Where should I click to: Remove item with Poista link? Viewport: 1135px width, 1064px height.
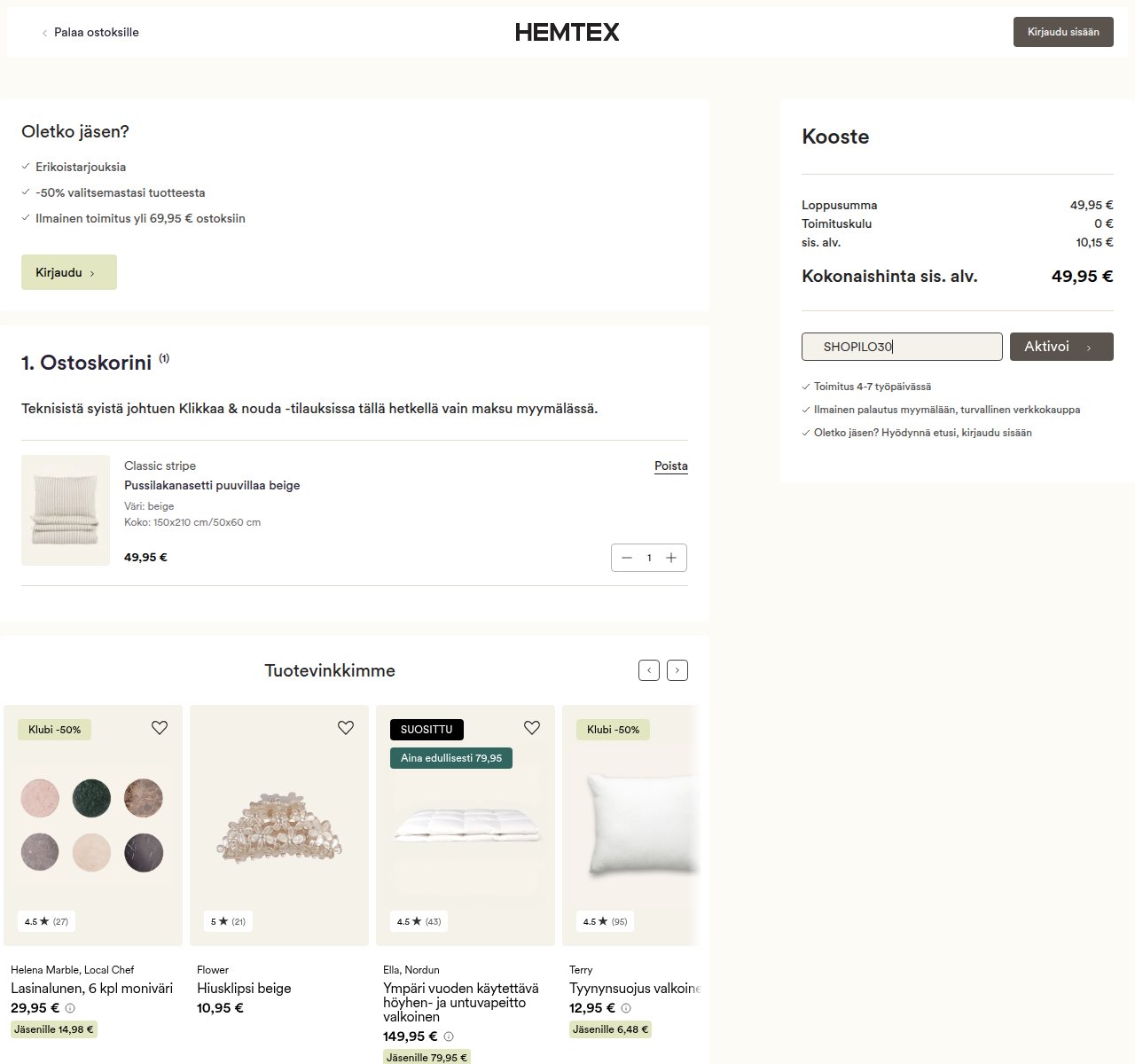pyautogui.click(x=671, y=465)
